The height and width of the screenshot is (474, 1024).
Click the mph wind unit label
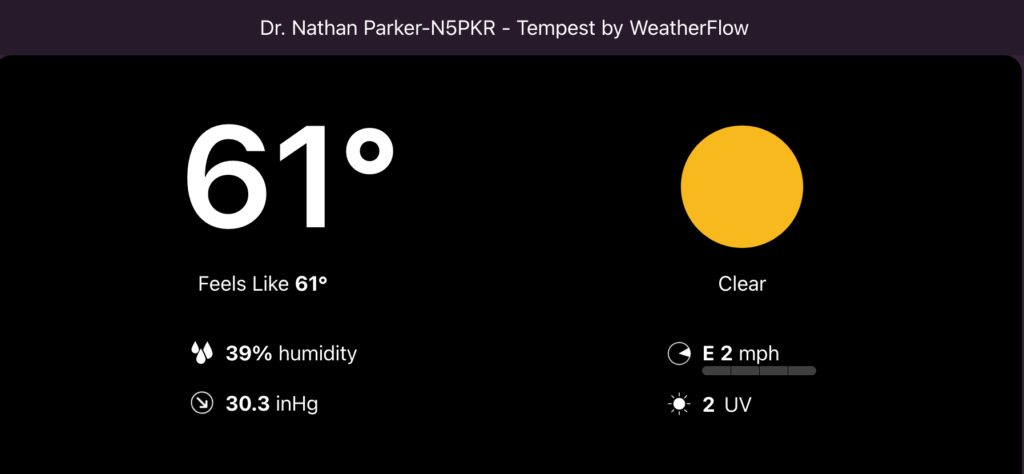[x=759, y=353]
